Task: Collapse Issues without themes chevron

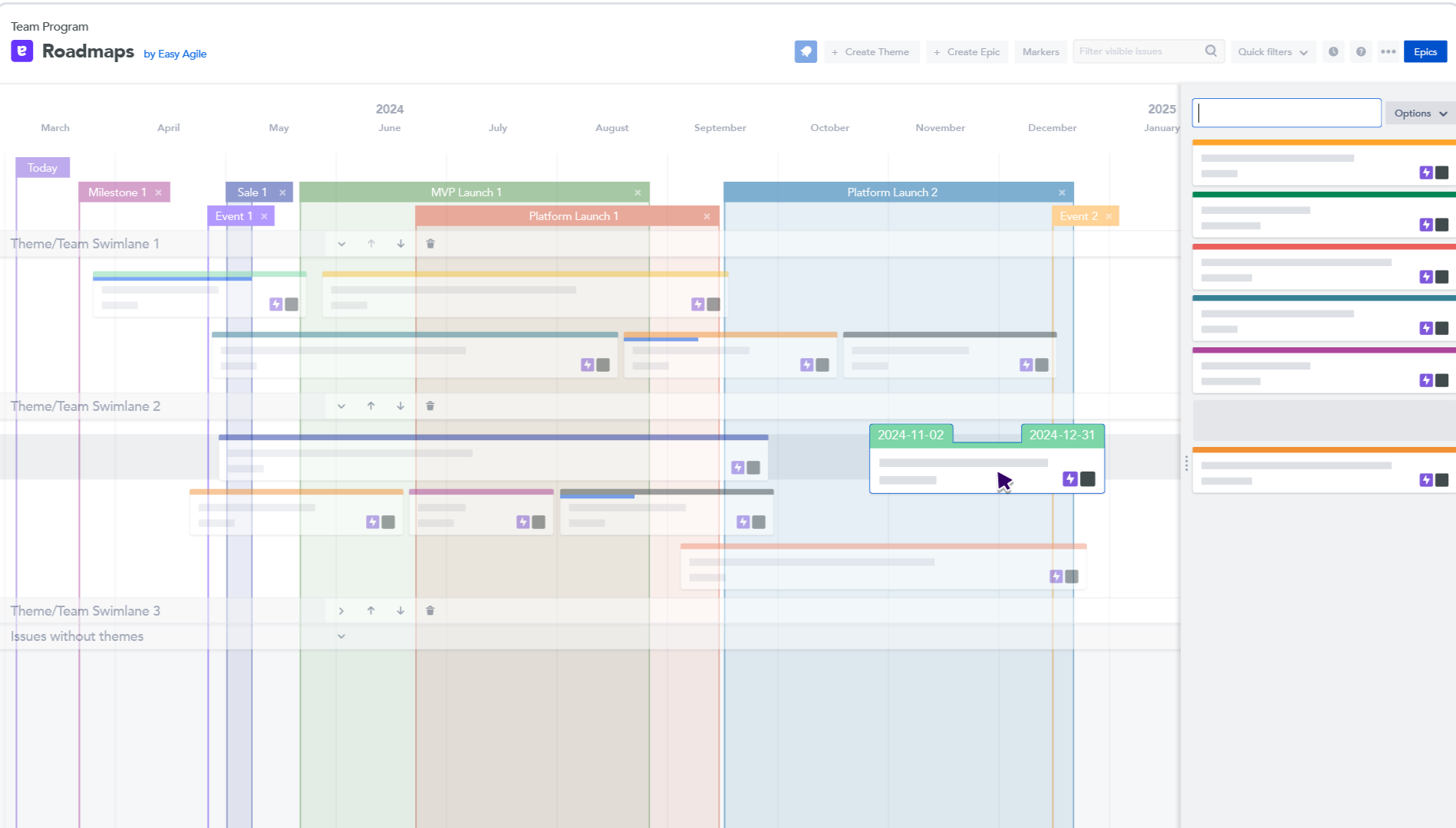Action: [x=341, y=636]
